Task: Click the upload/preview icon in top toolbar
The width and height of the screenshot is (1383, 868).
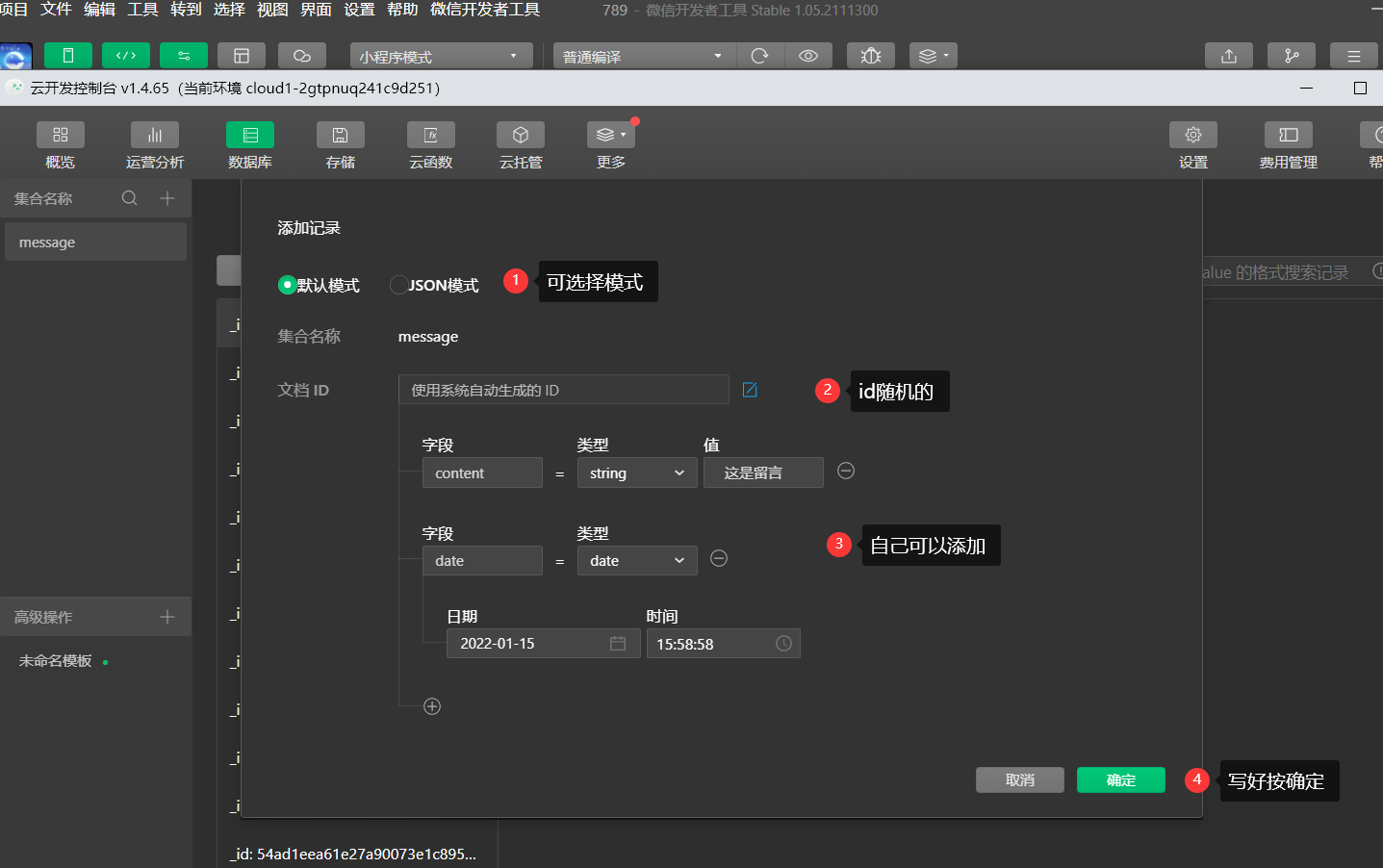Action: [x=1228, y=55]
